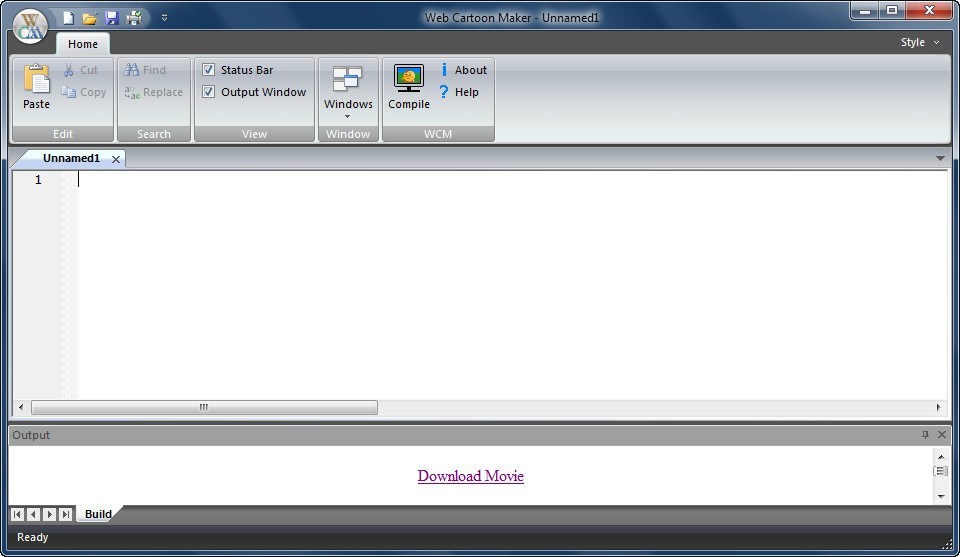The width and height of the screenshot is (960, 557).
Task: Click the Output panel scrollbar thumb
Action: [941, 471]
